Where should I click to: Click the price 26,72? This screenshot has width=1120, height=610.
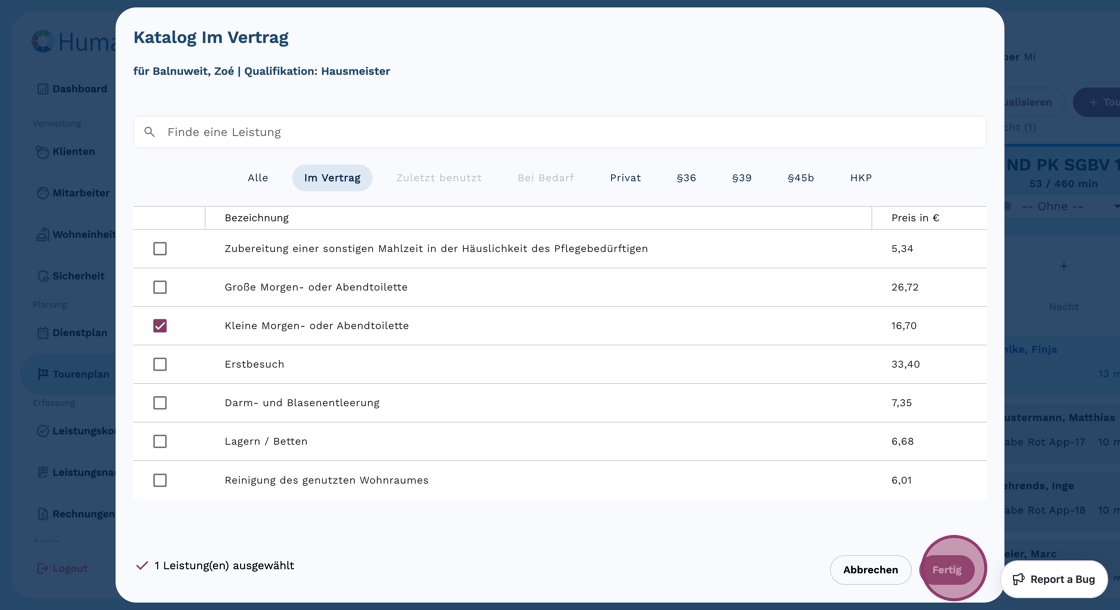click(905, 287)
